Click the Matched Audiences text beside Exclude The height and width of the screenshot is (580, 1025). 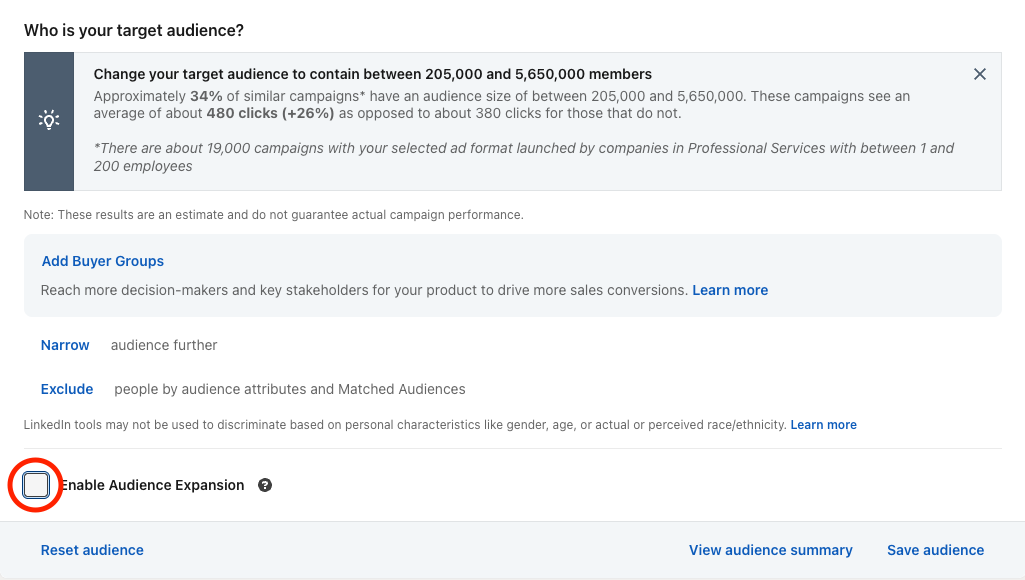401,389
